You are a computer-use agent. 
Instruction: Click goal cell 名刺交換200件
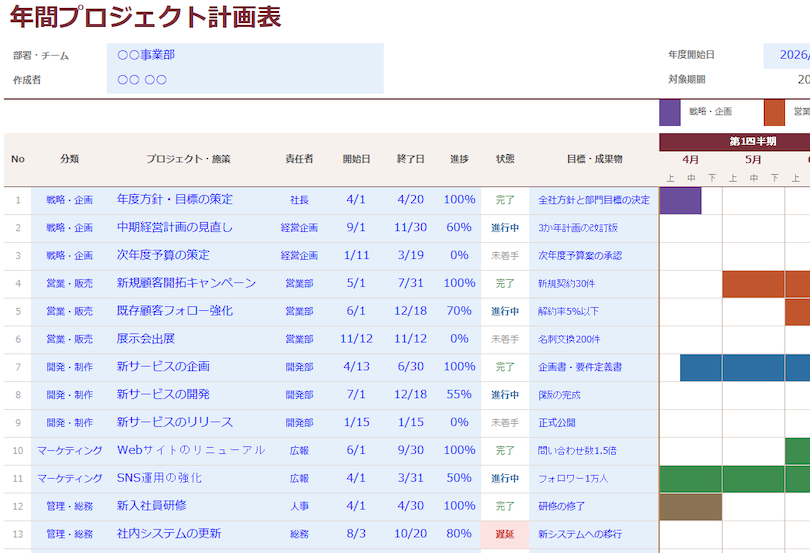pos(594,340)
